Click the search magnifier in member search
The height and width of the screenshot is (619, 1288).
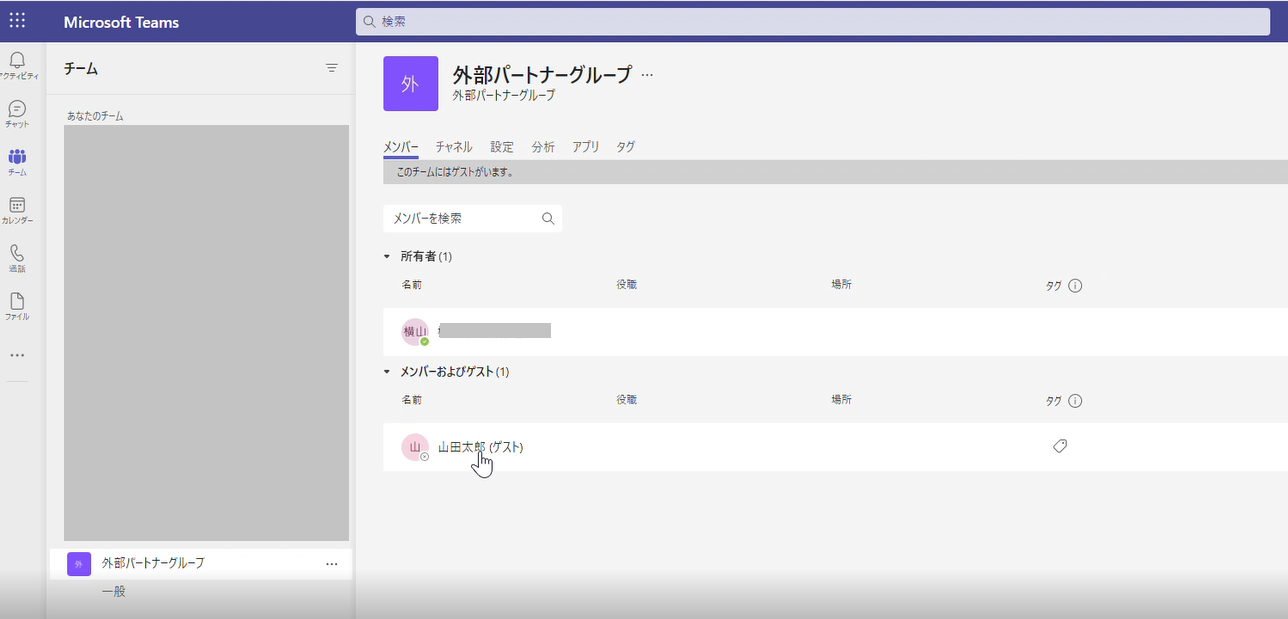pyautogui.click(x=548, y=218)
